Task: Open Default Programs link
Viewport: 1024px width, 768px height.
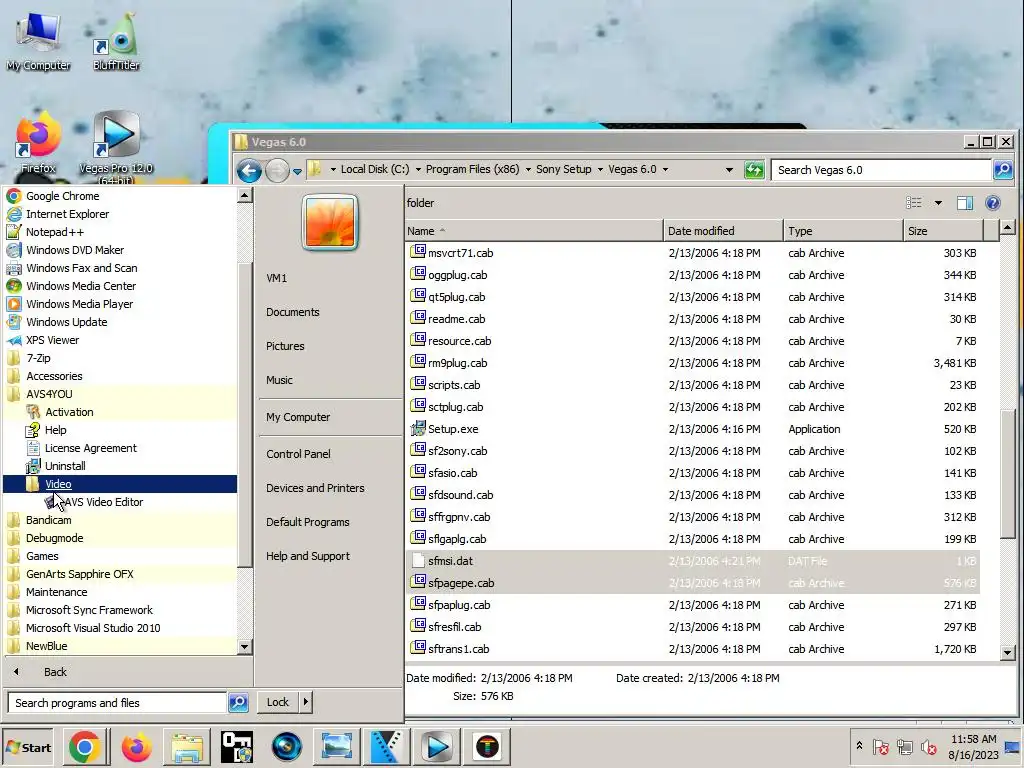Action: pyautogui.click(x=308, y=522)
